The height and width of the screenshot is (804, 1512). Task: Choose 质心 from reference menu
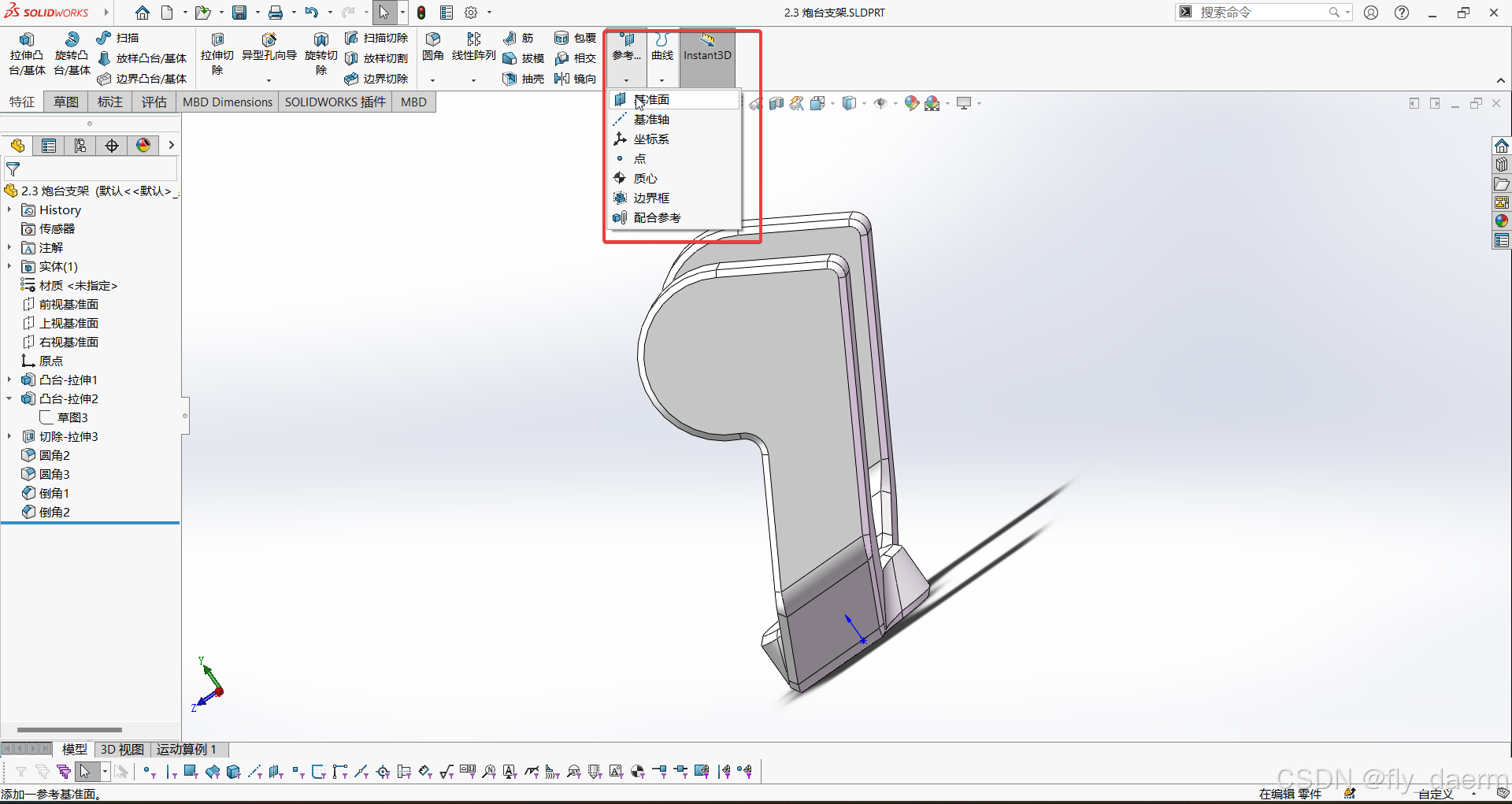pyautogui.click(x=675, y=179)
